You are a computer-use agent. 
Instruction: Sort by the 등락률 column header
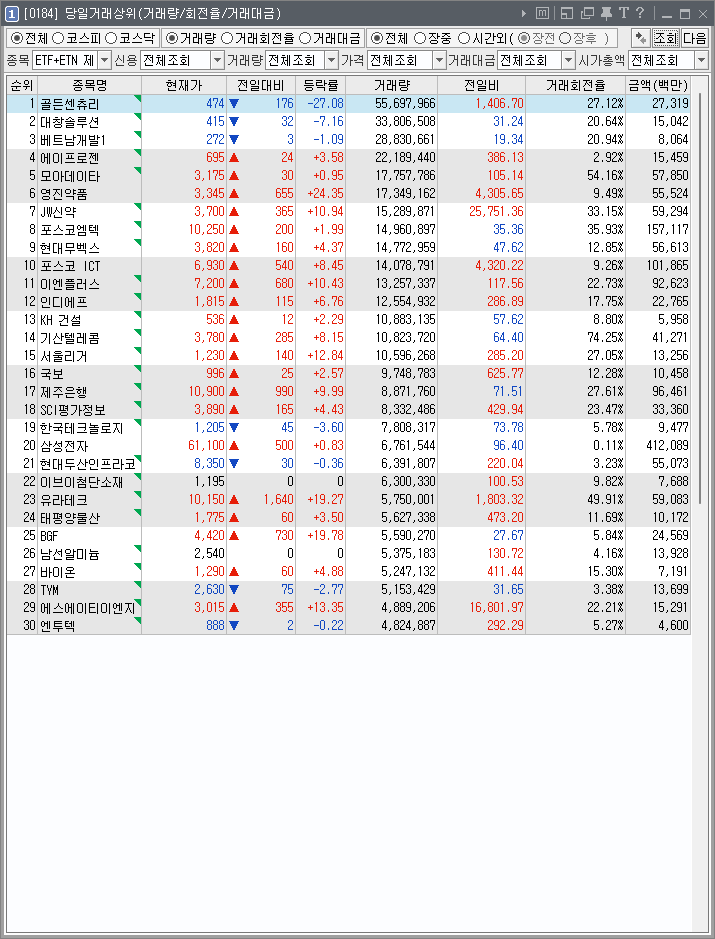point(320,85)
